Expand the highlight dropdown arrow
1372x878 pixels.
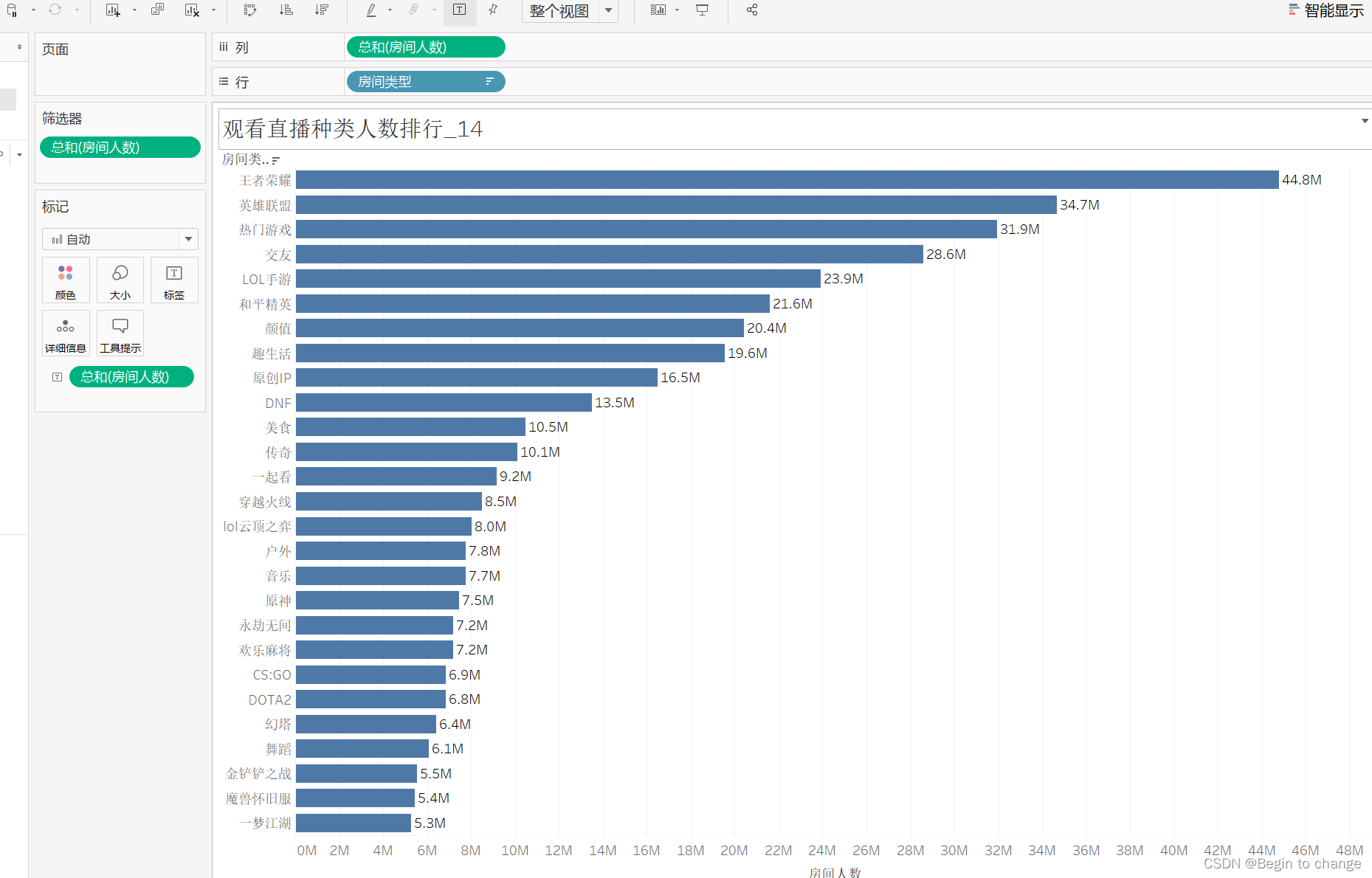(390, 10)
